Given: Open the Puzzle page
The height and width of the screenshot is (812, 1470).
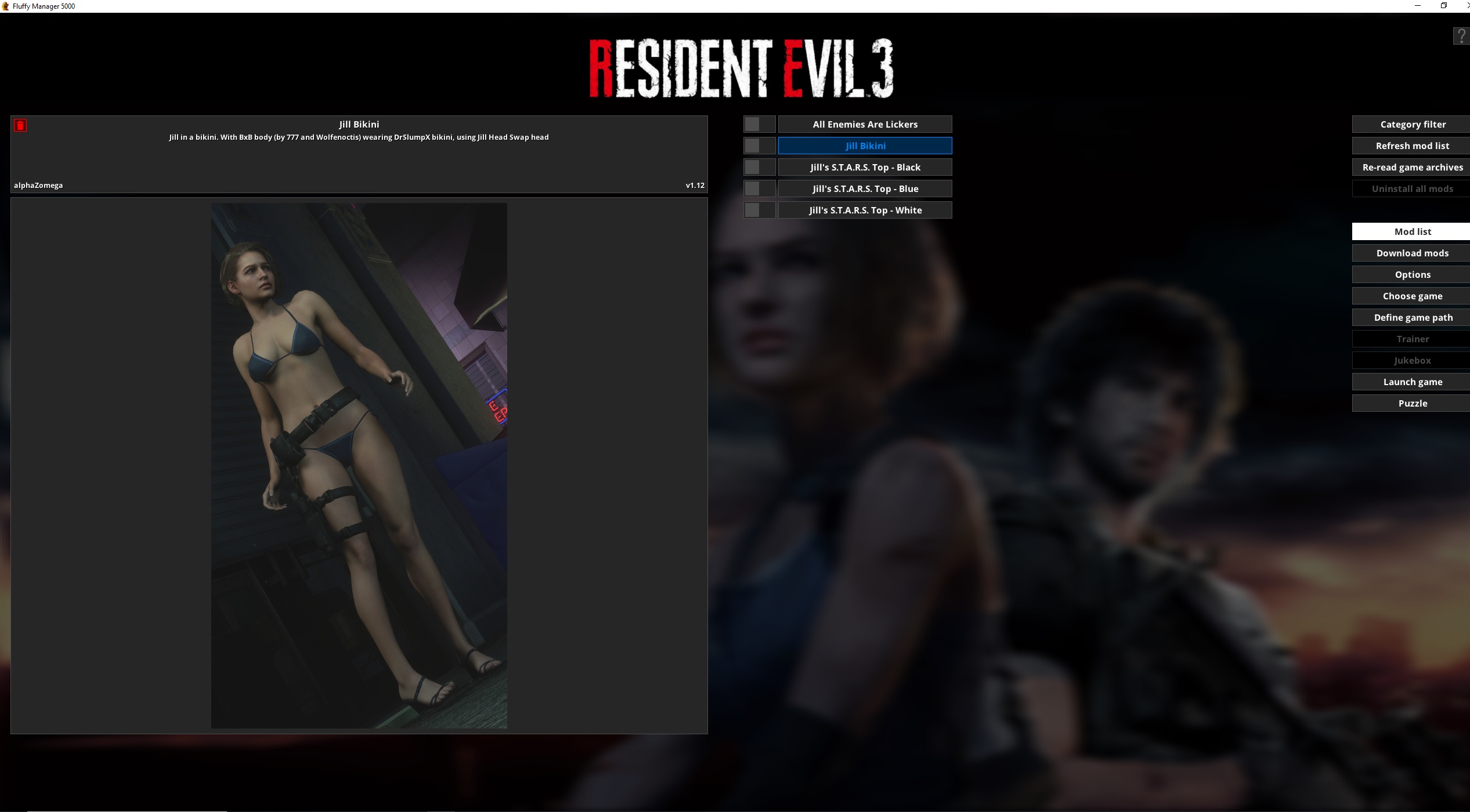Looking at the screenshot, I should point(1413,403).
